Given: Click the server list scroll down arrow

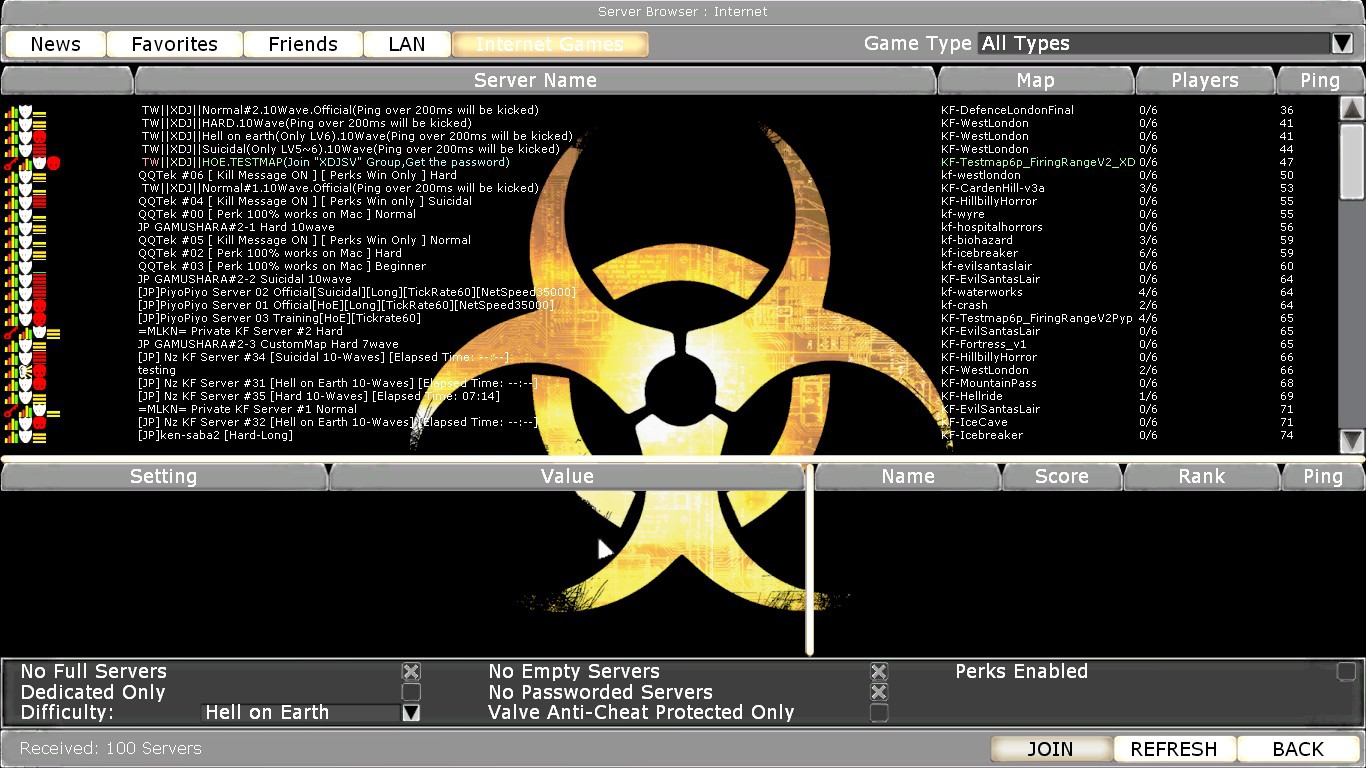Looking at the screenshot, I should coord(1352,441).
